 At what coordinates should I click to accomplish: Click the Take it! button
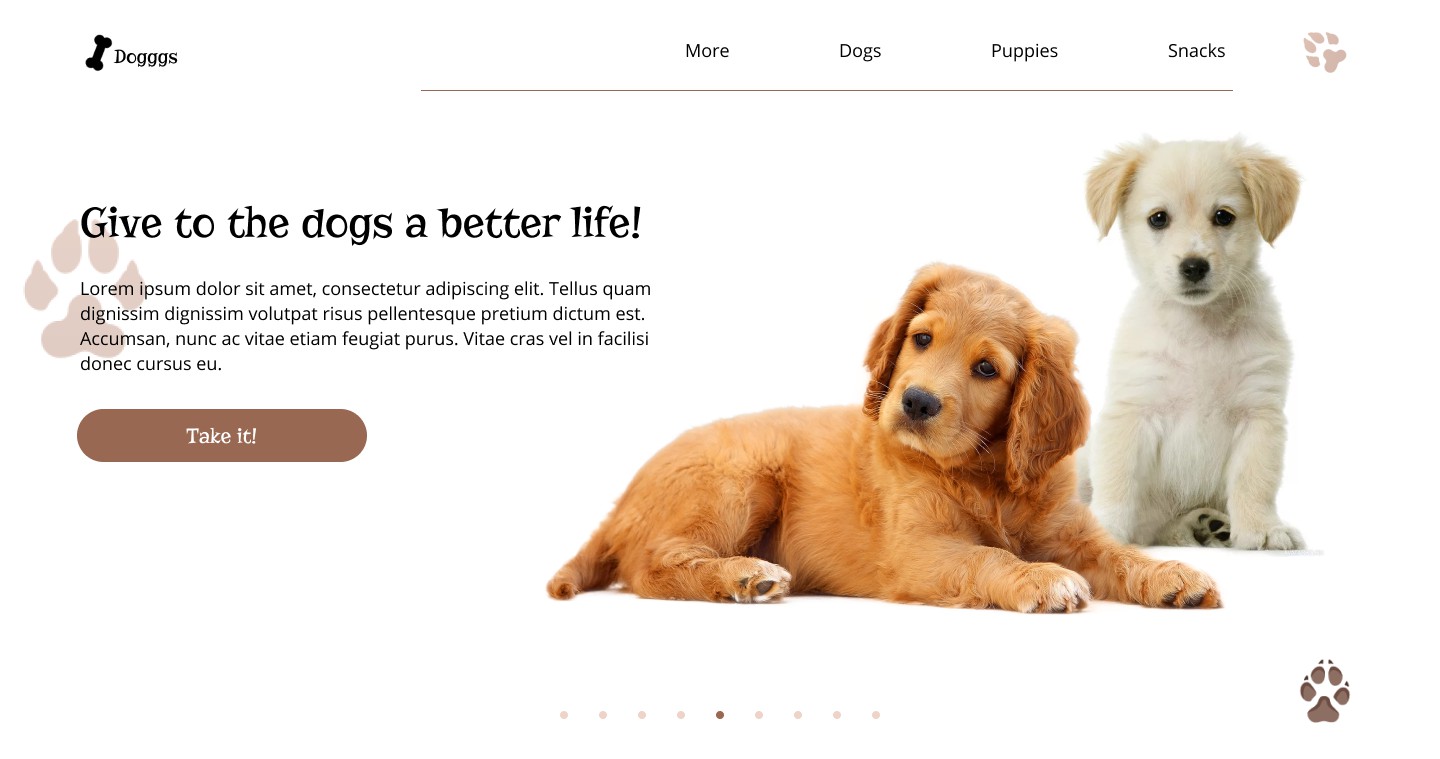click(222, 435)
